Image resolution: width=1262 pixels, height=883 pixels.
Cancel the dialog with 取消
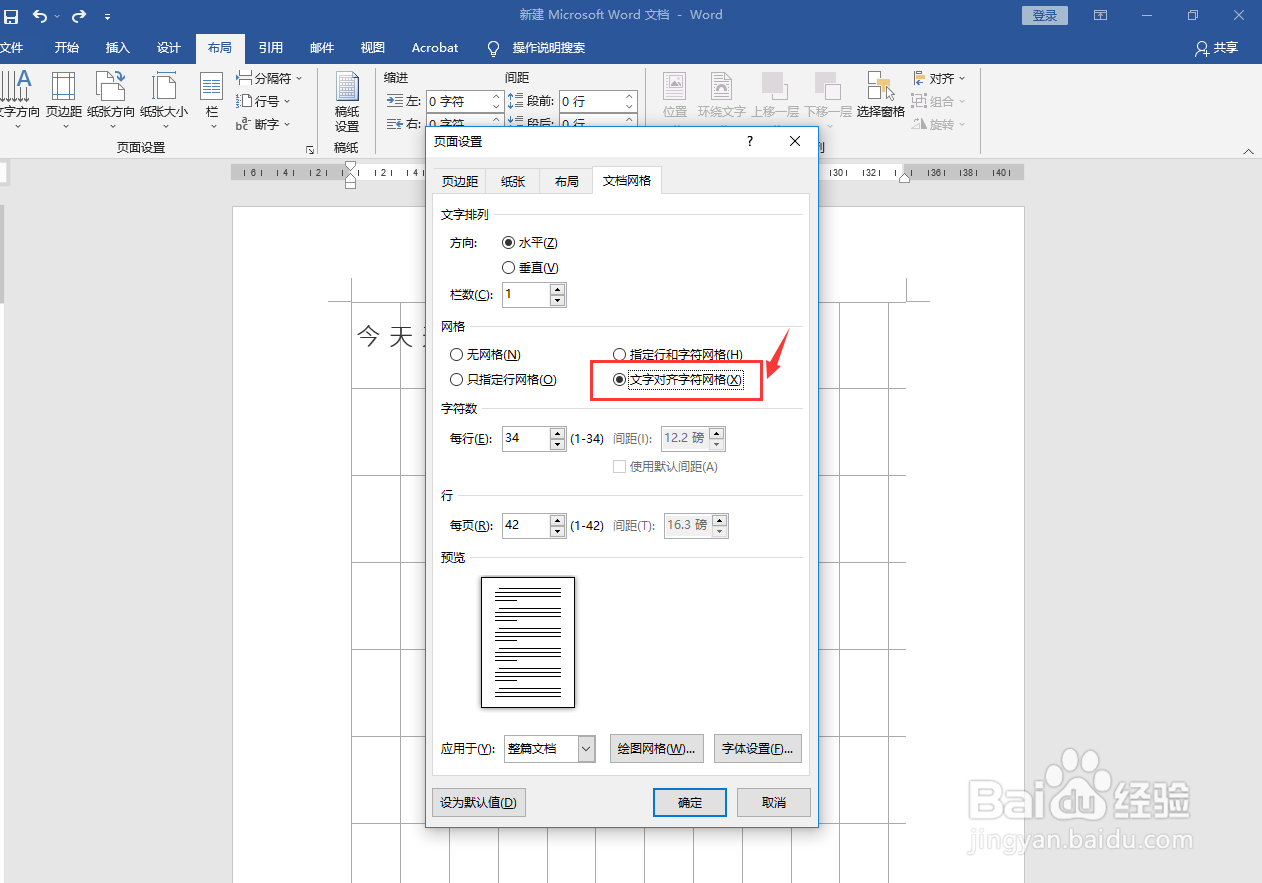click(x=773, y=802)
